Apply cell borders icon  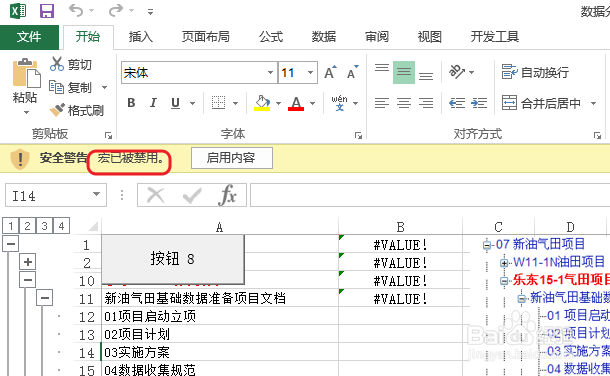(x=218, y=103)
